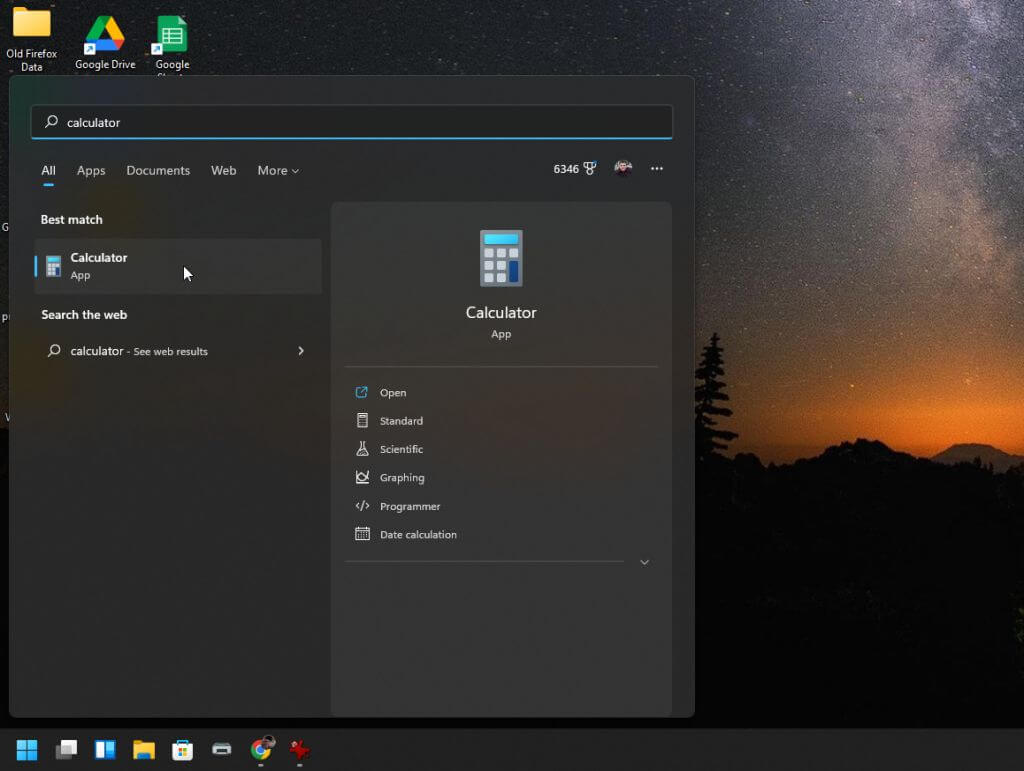Select the Web filter tab
Screen dimensions: 1024x771
click(x=224, y=171)
